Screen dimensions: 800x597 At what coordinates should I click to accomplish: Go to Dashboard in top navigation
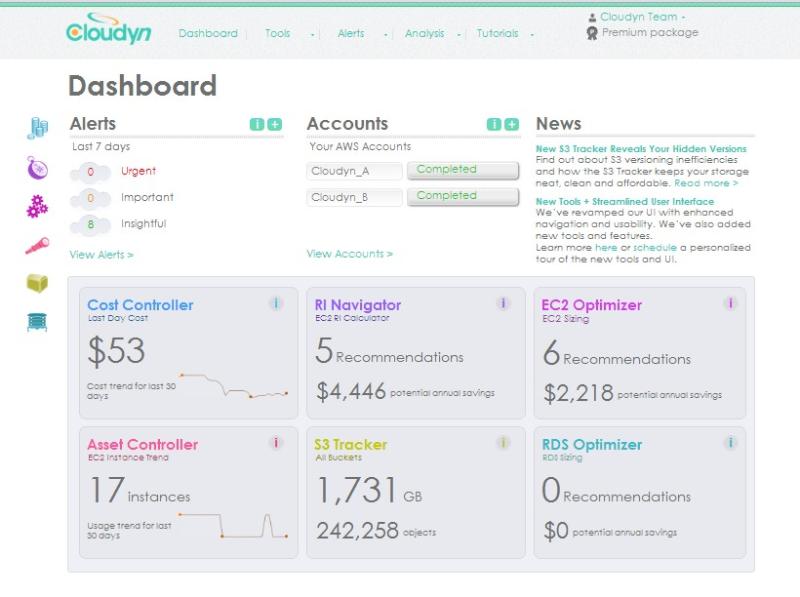208,33
